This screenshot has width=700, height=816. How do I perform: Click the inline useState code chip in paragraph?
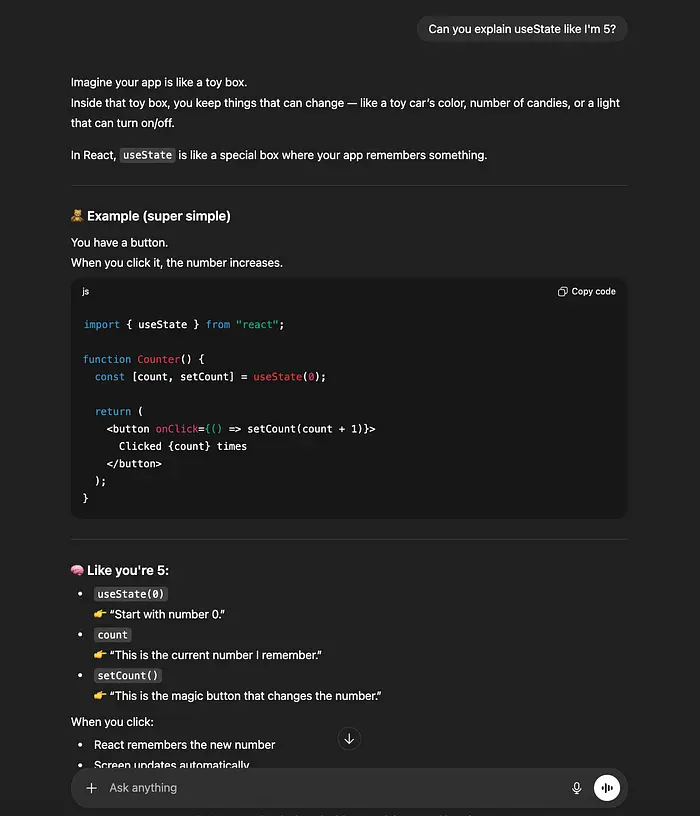[147, 155]
